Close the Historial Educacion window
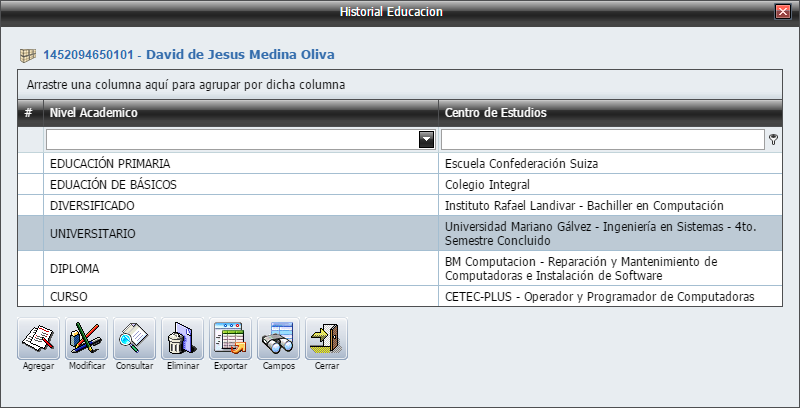Viewport: 800px width, 408px height. [782, 12]
